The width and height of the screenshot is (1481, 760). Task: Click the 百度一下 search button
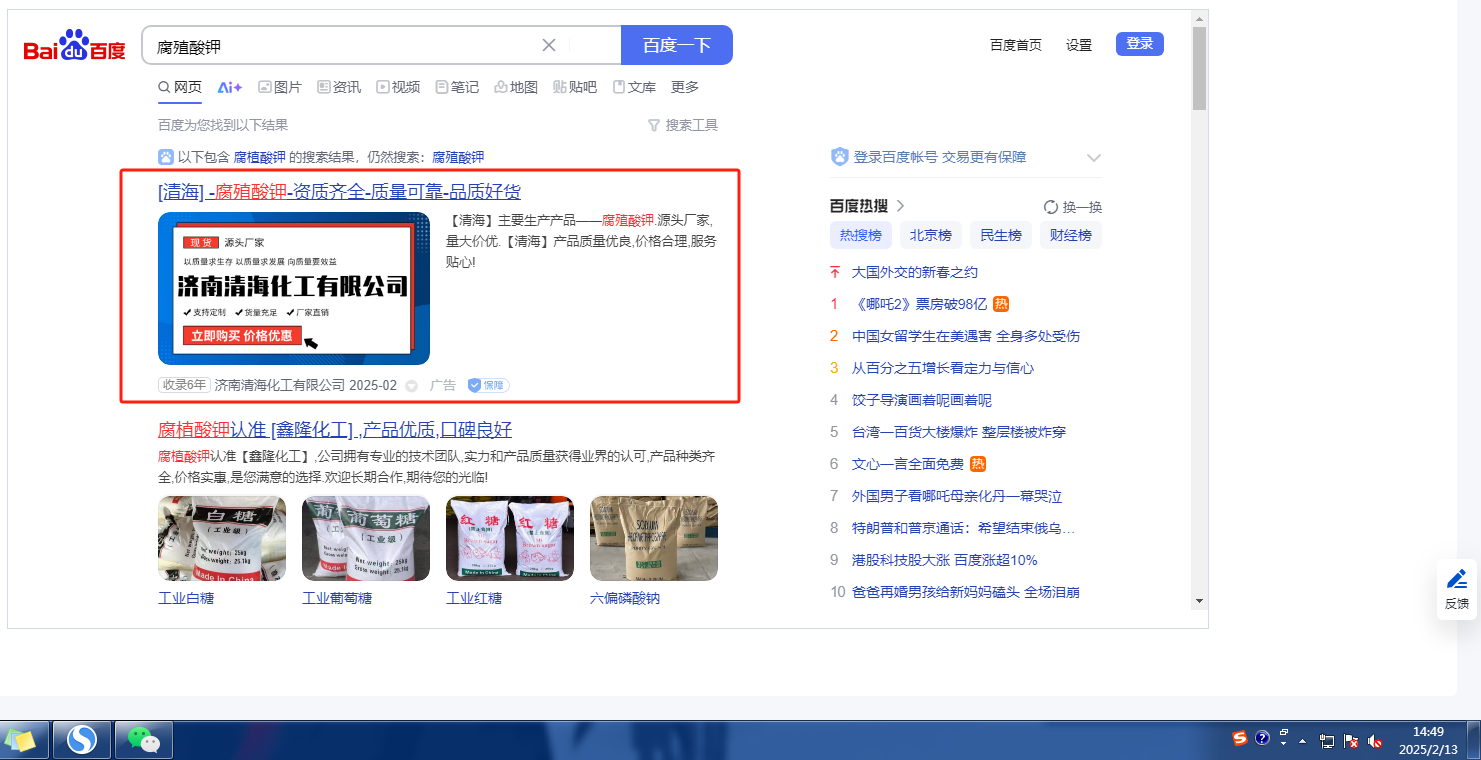(677, 45)
